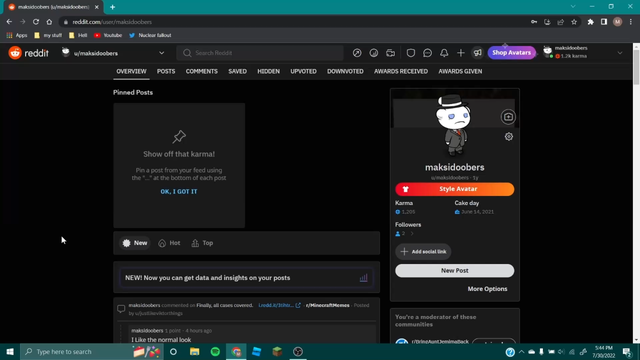Open the r/MinecraftMemes link
640x360 pixels.
[x=327, y=305]
